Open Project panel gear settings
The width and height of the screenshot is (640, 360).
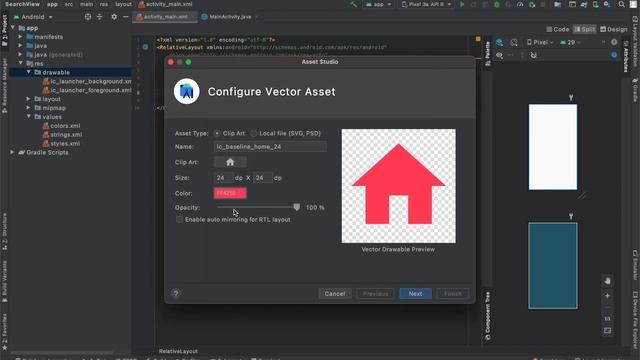point(114,17)
